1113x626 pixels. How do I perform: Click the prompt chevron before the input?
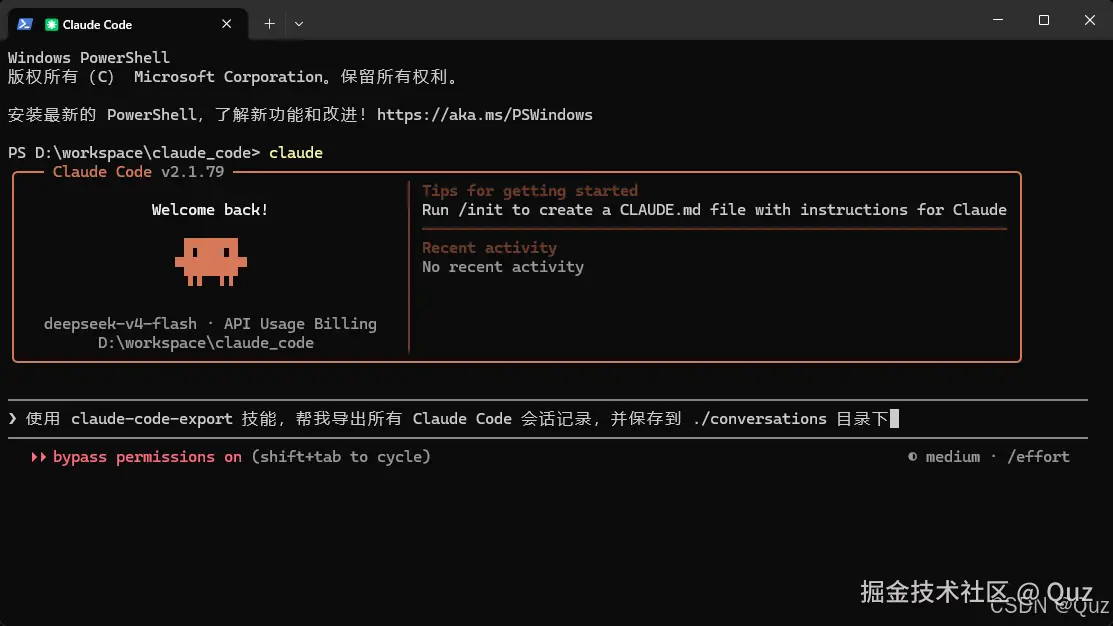pos(13,419)
